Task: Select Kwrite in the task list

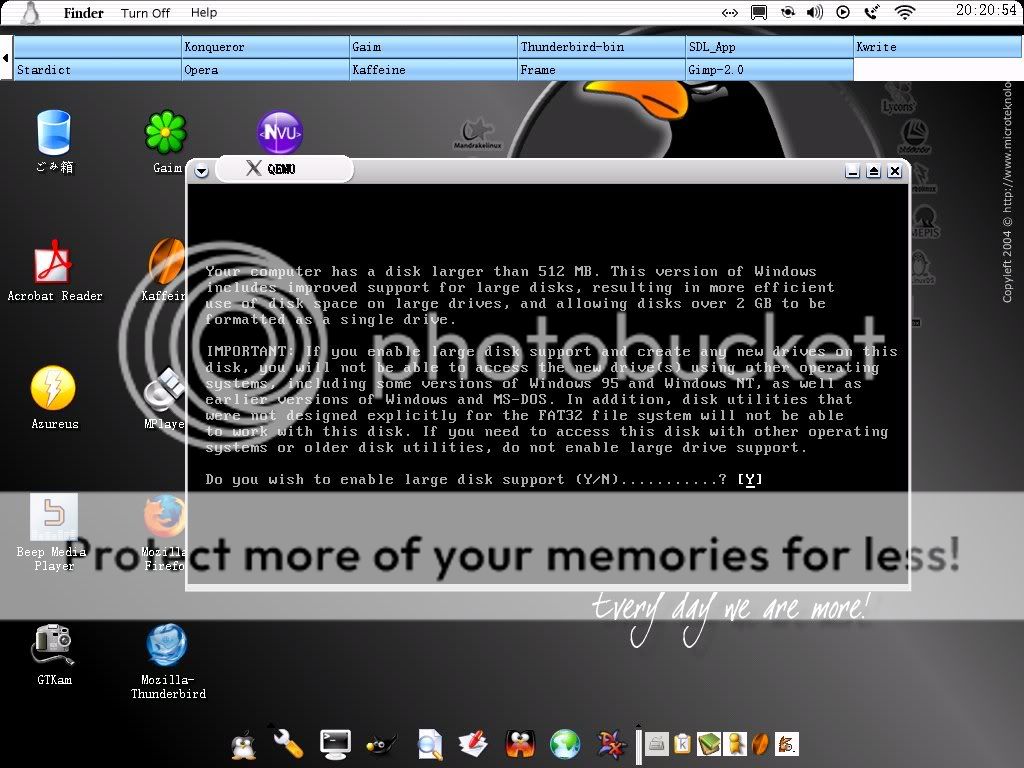Action: tap(938, 47)
